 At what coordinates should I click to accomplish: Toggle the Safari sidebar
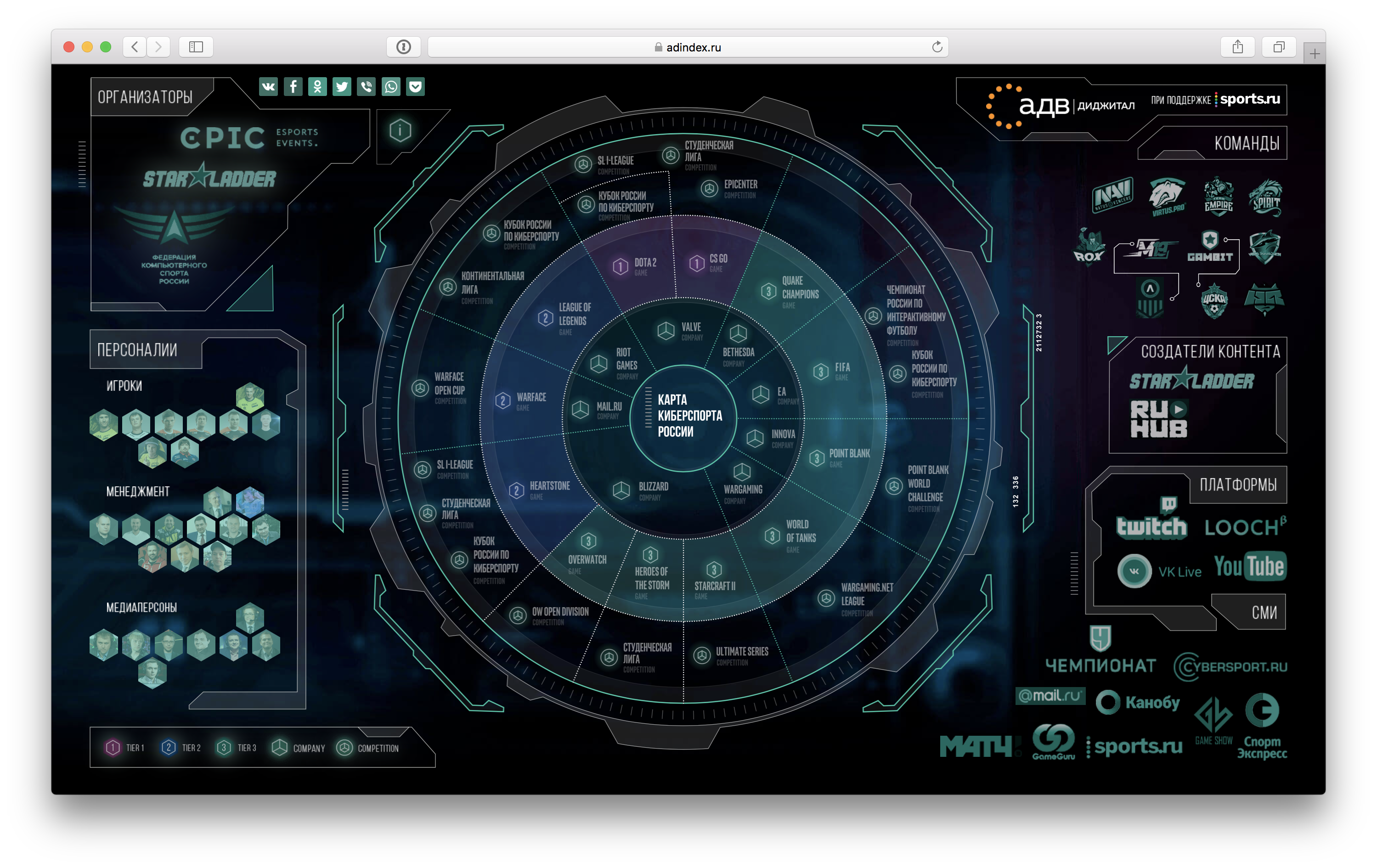pyautogui.click(x=196, y=47)
